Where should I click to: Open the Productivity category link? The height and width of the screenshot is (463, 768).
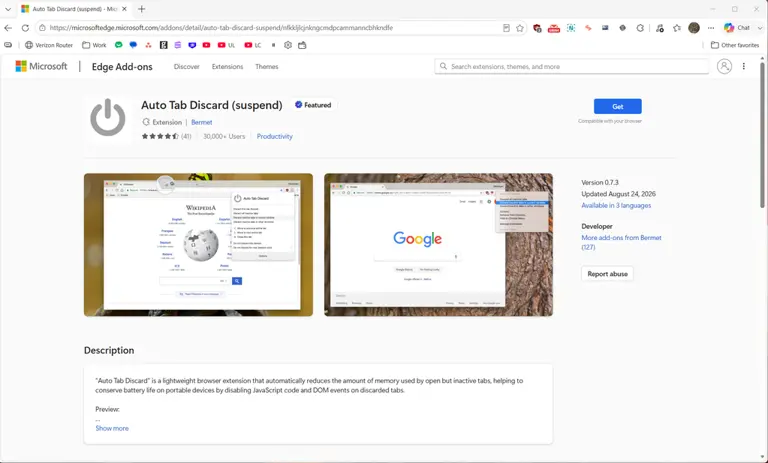tap(275, 136)
